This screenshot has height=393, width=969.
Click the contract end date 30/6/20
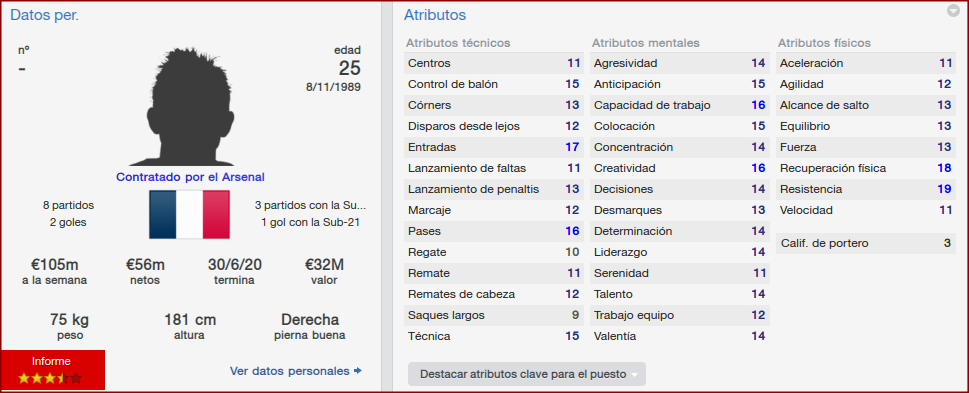234,265
